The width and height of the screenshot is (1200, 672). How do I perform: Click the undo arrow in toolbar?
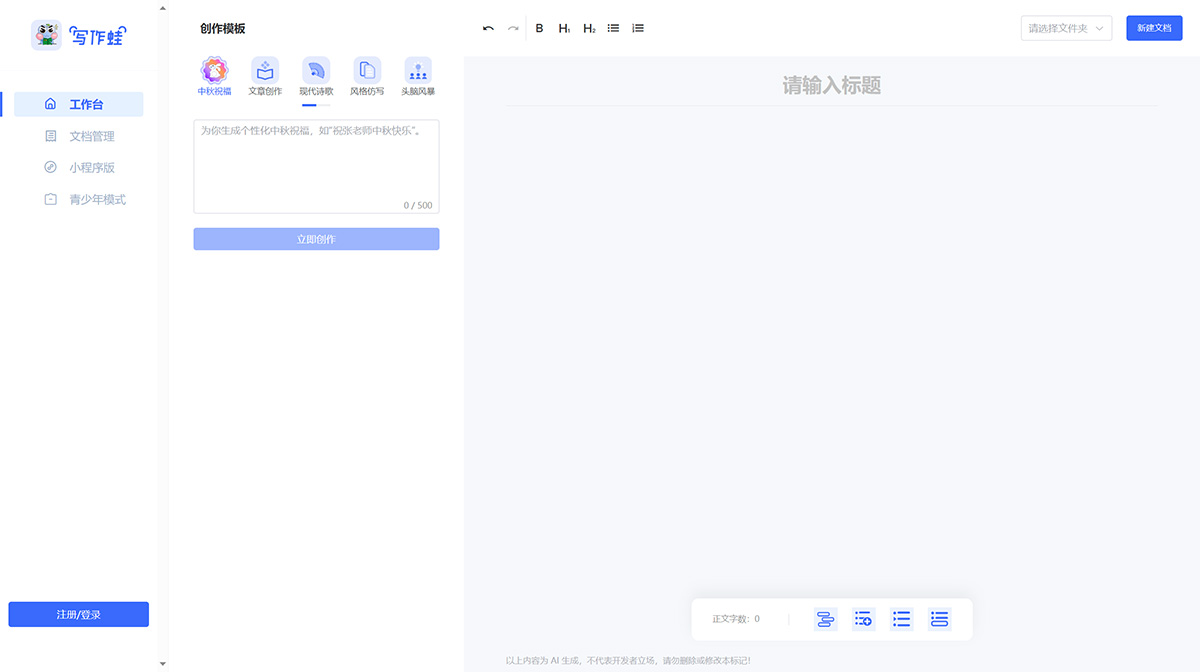488,28
